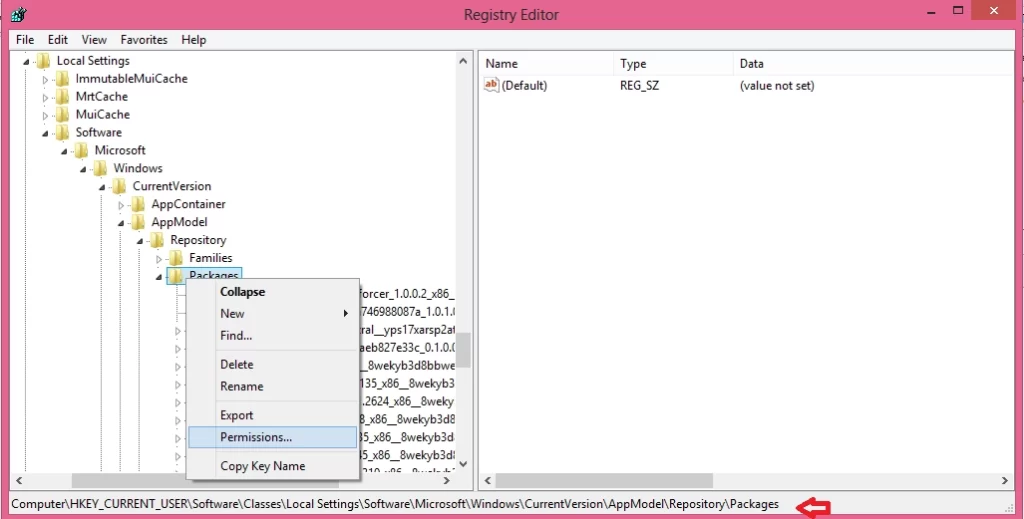Viewport: 1024px width, 519px height.
Task: Click the AppModel folder icon
Action: pyautogui.click(x=138, y=222)
